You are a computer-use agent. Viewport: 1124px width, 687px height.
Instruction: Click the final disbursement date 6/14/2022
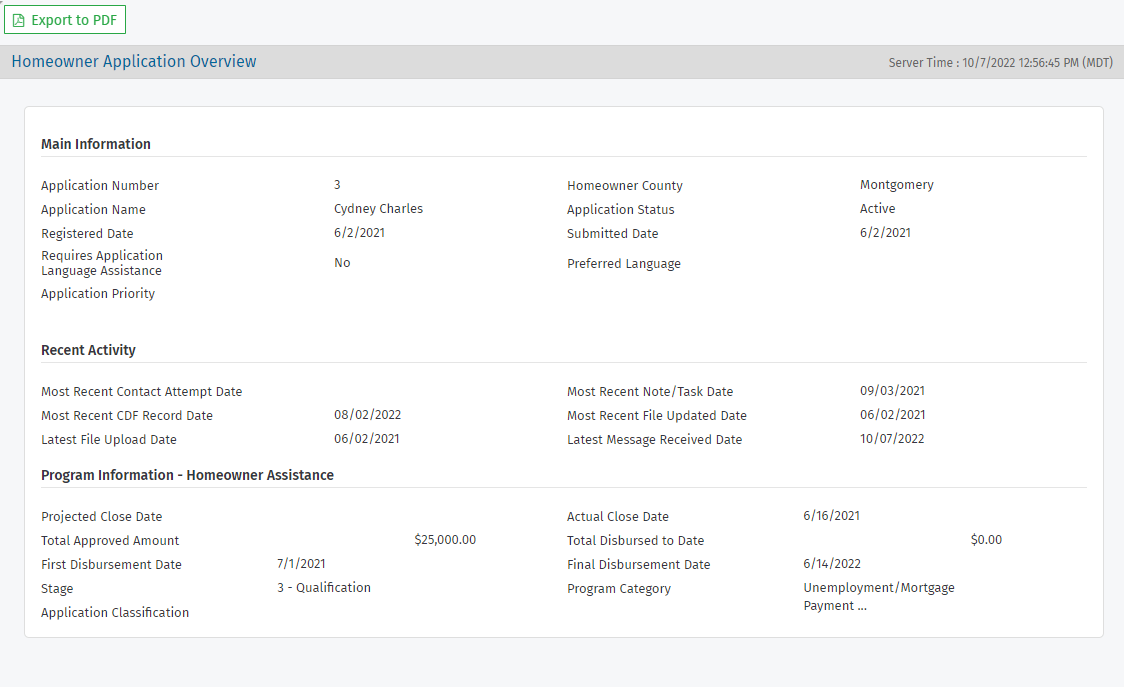[832, 564]
